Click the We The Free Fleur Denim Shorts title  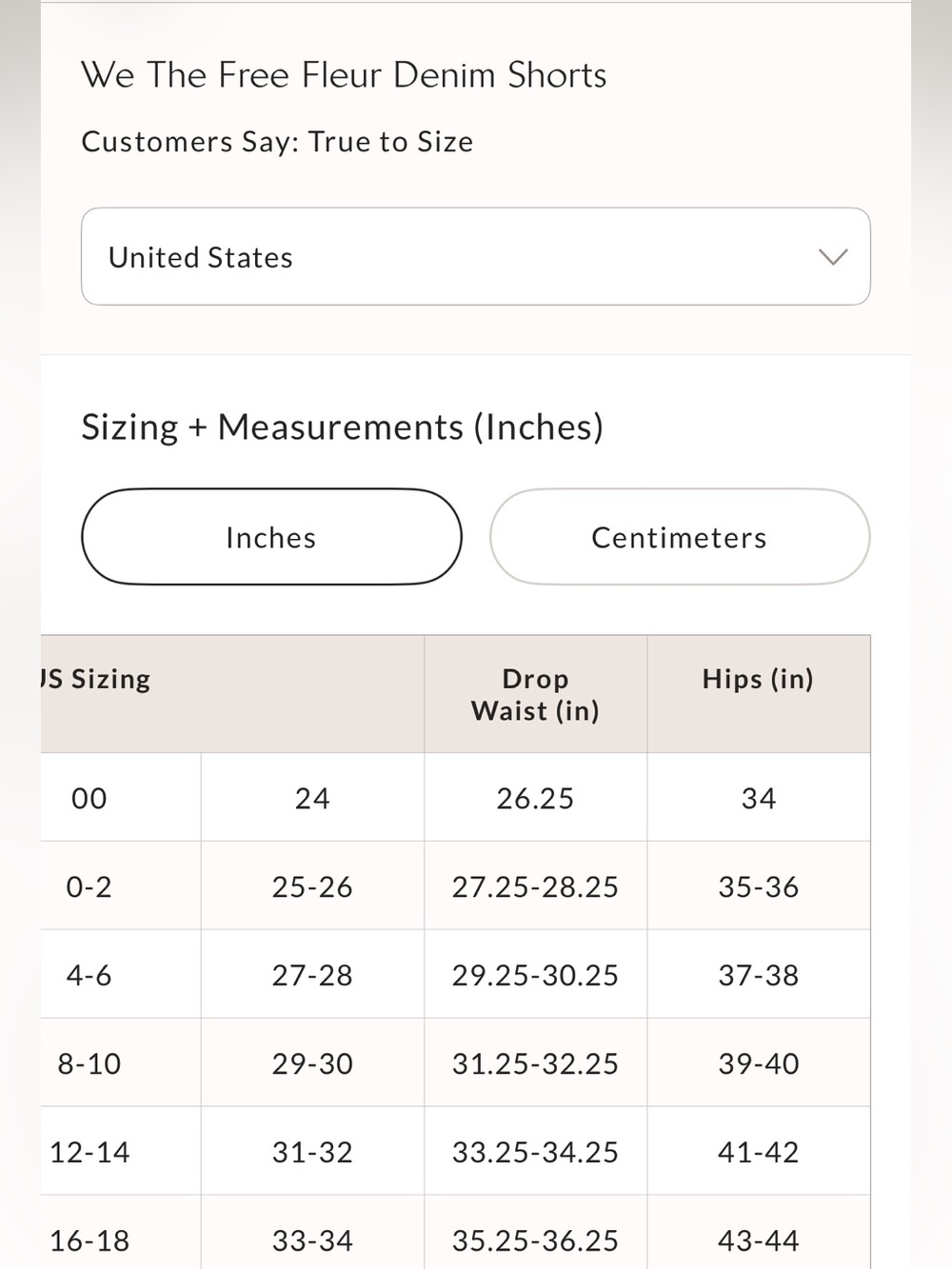pos(344,75)
